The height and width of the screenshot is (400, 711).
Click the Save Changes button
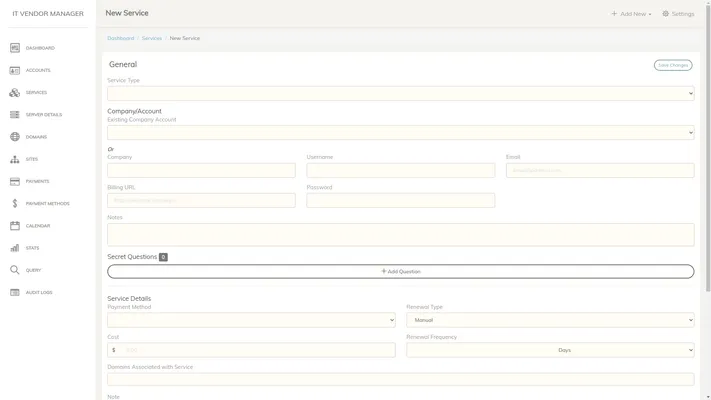[x=672, y=65]
